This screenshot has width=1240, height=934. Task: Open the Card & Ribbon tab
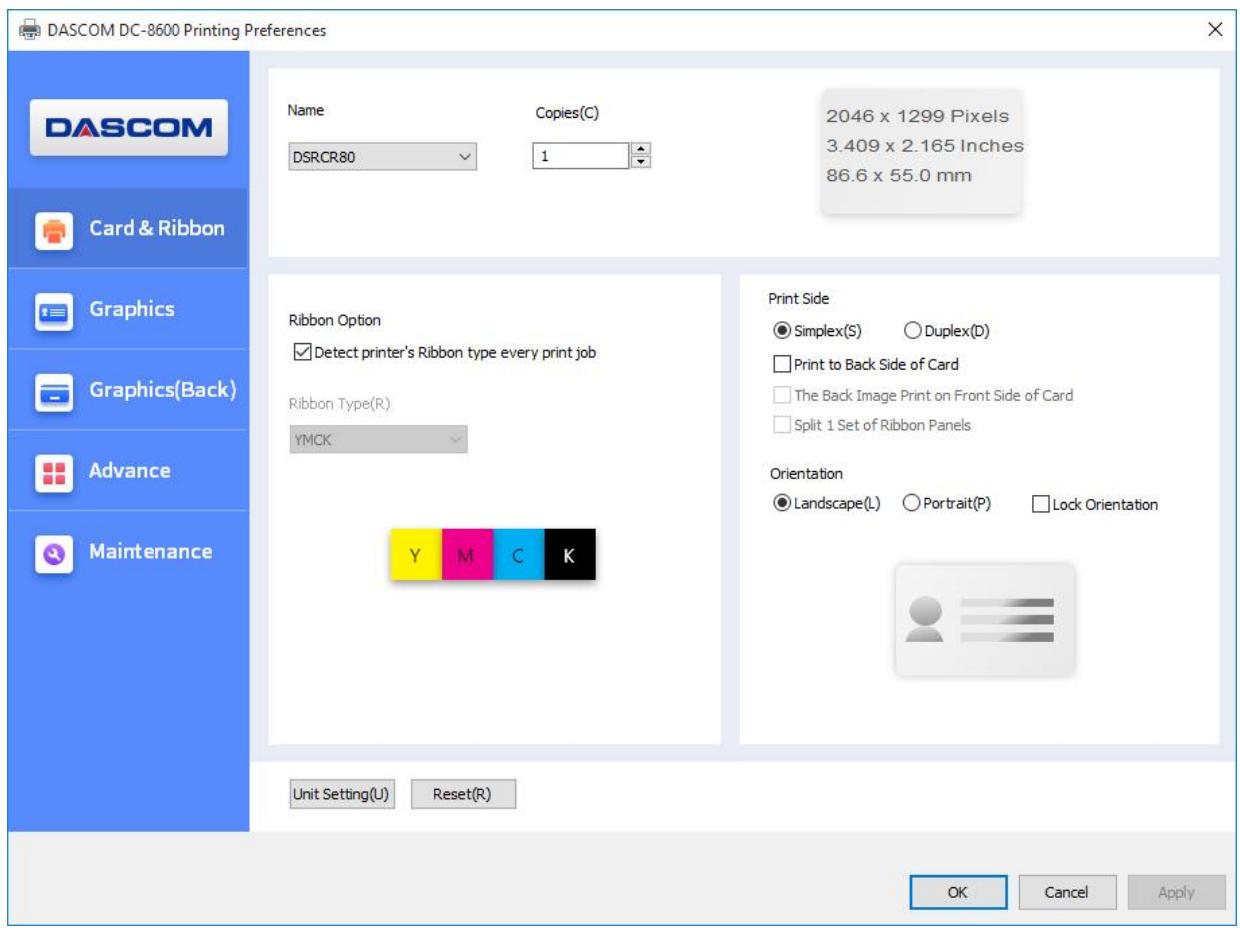tap(128, 228)
